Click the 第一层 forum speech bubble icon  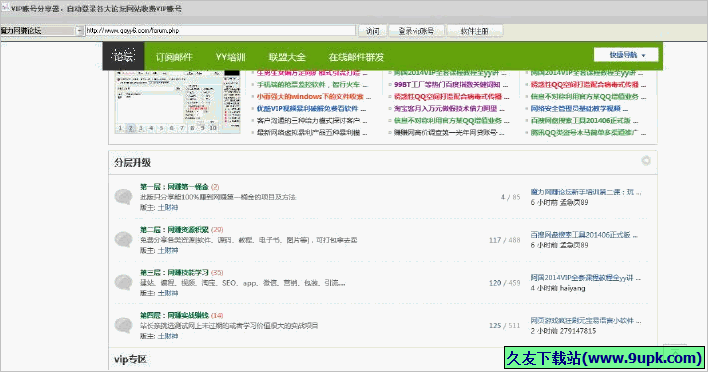[x=123, y=197]
